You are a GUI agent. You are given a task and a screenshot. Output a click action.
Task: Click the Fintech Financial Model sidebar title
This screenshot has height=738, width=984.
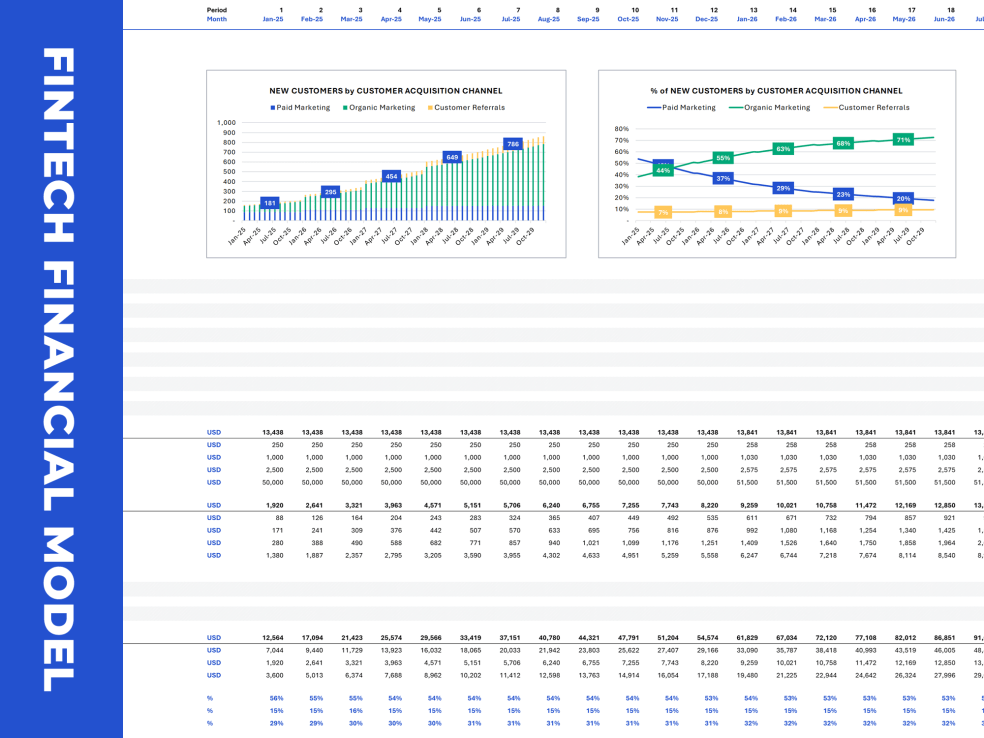coord(61,369)
